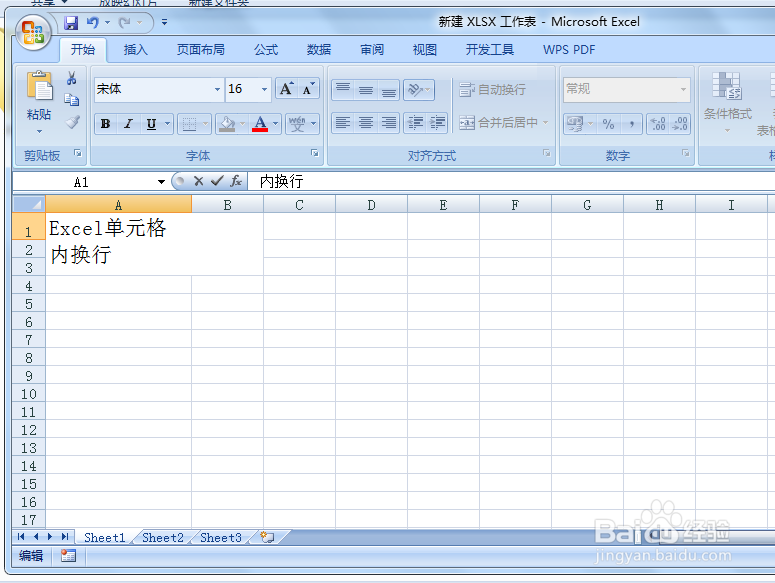The image size is (775, 583).
Task: Increase decimal places
Action: point(658,124)
